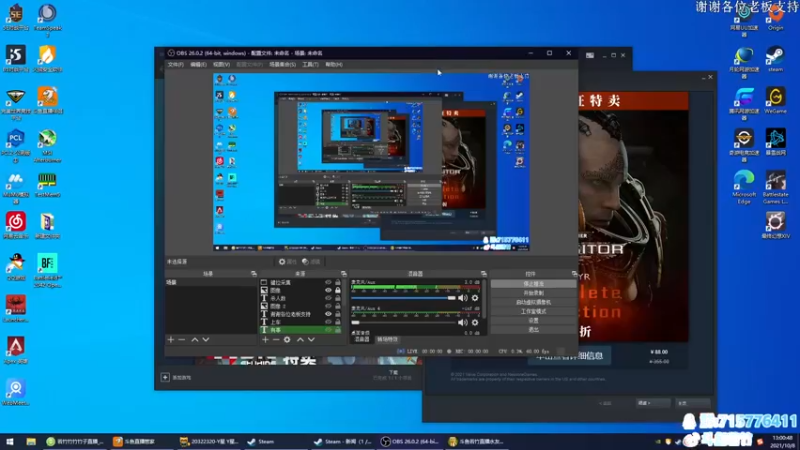Open the 编辑(E) menu in OBS
Image resolution: width=800 pixels, height=450 pixels.
tap(198, 65)
